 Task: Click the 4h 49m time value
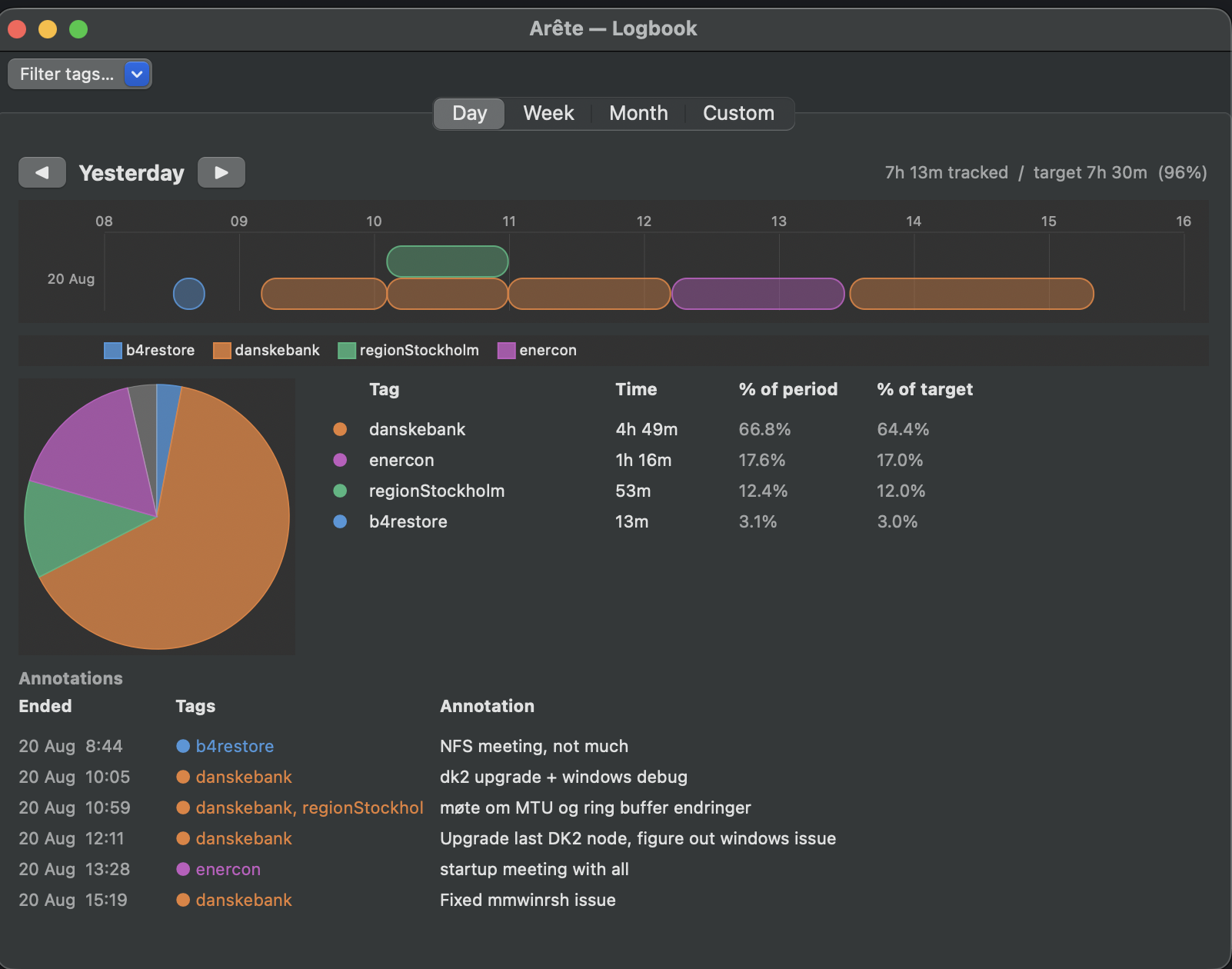click(647, 429)
